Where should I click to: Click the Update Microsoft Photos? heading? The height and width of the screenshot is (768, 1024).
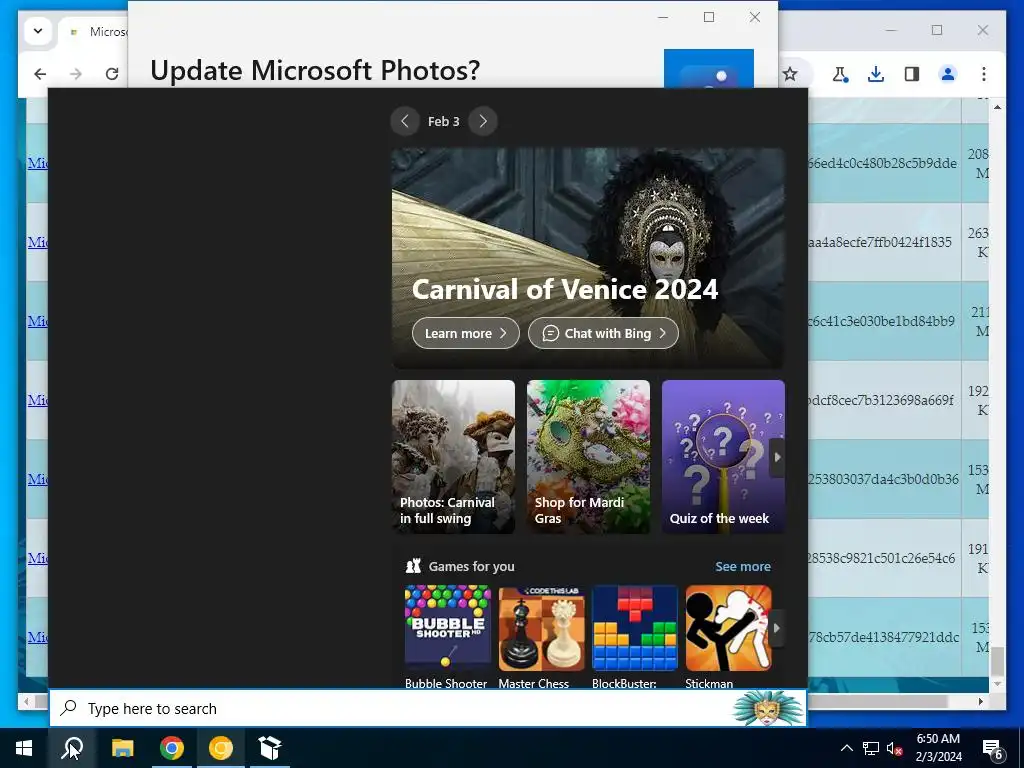[315, 70]
